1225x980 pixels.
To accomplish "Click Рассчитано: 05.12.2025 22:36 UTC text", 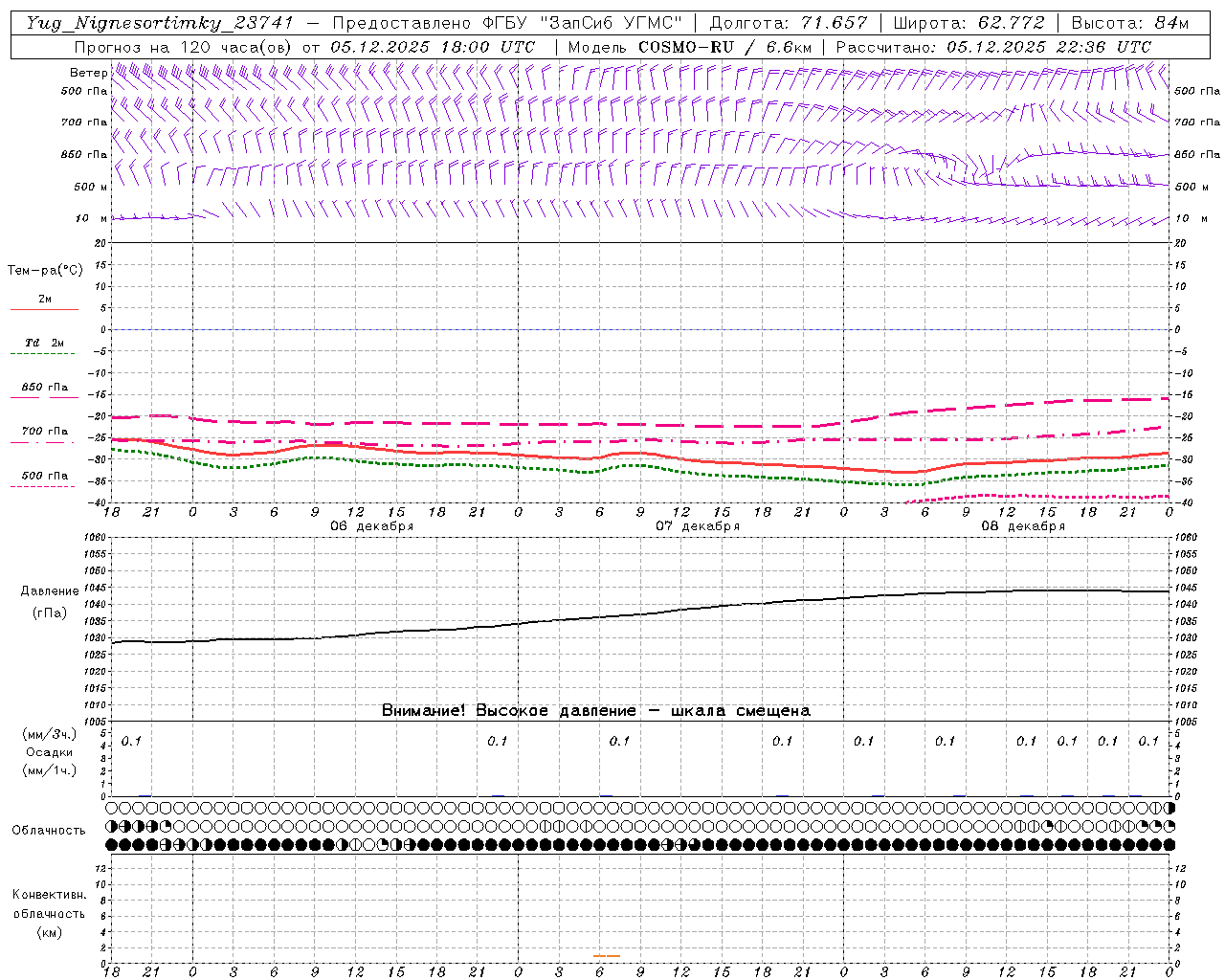I will (x=993, y=47).
